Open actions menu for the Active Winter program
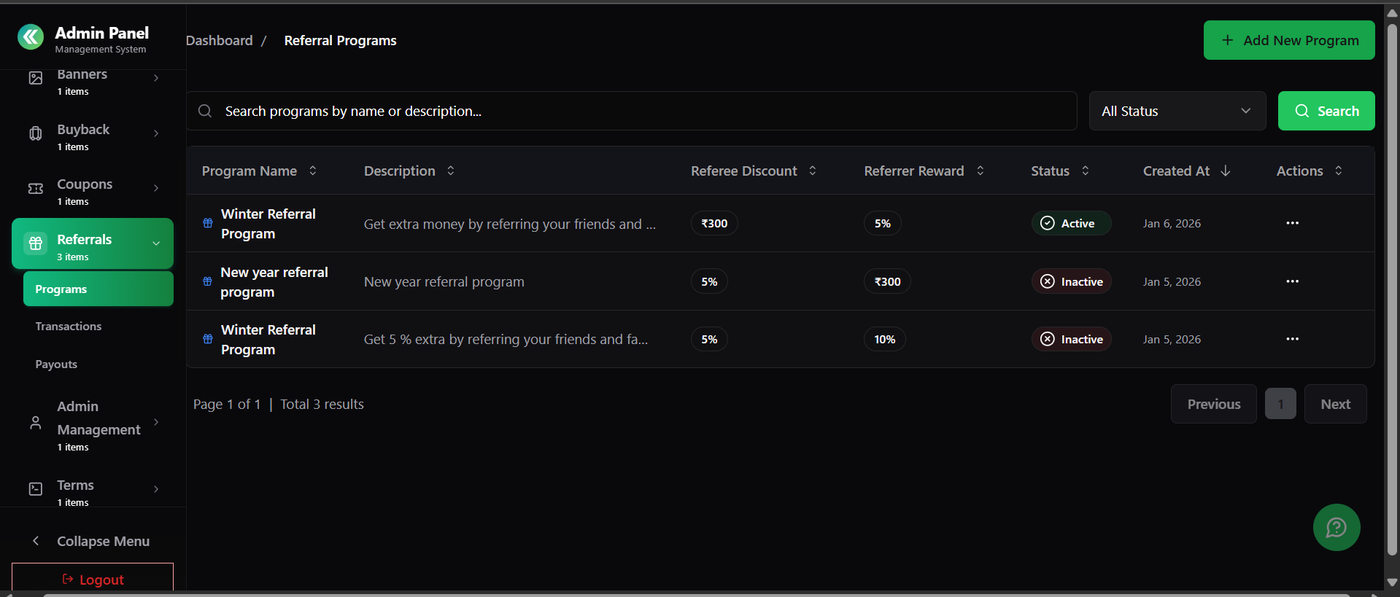1400x597 pixels. (1292, 223)
